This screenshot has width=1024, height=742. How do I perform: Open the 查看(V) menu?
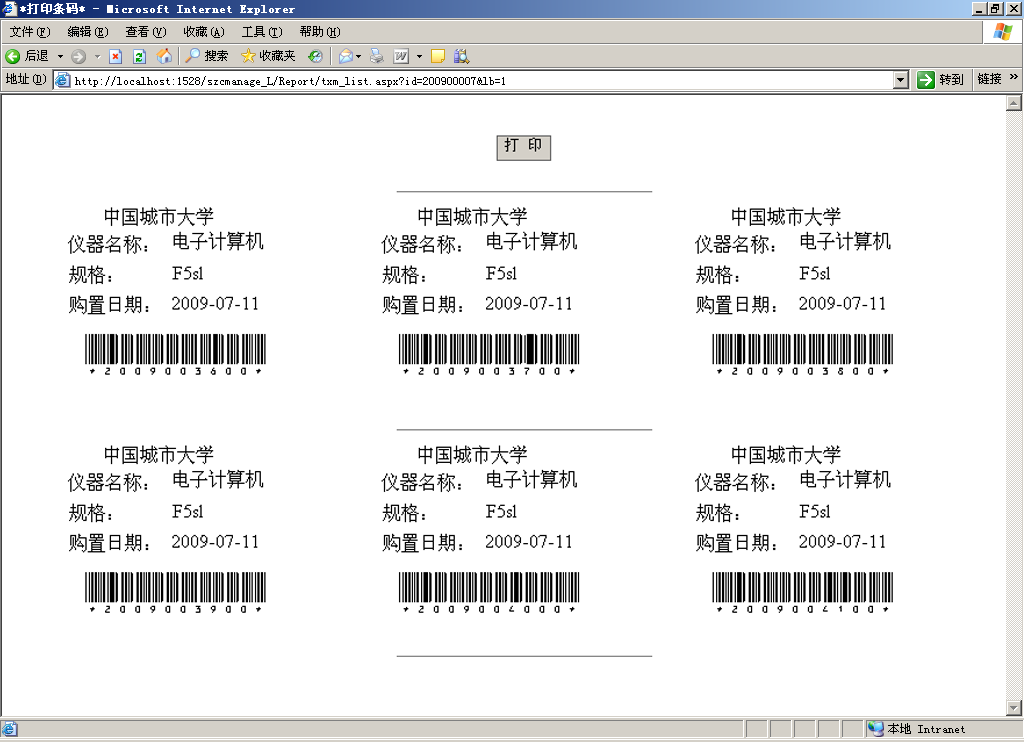pyautogui.click(x=146, y=32)
